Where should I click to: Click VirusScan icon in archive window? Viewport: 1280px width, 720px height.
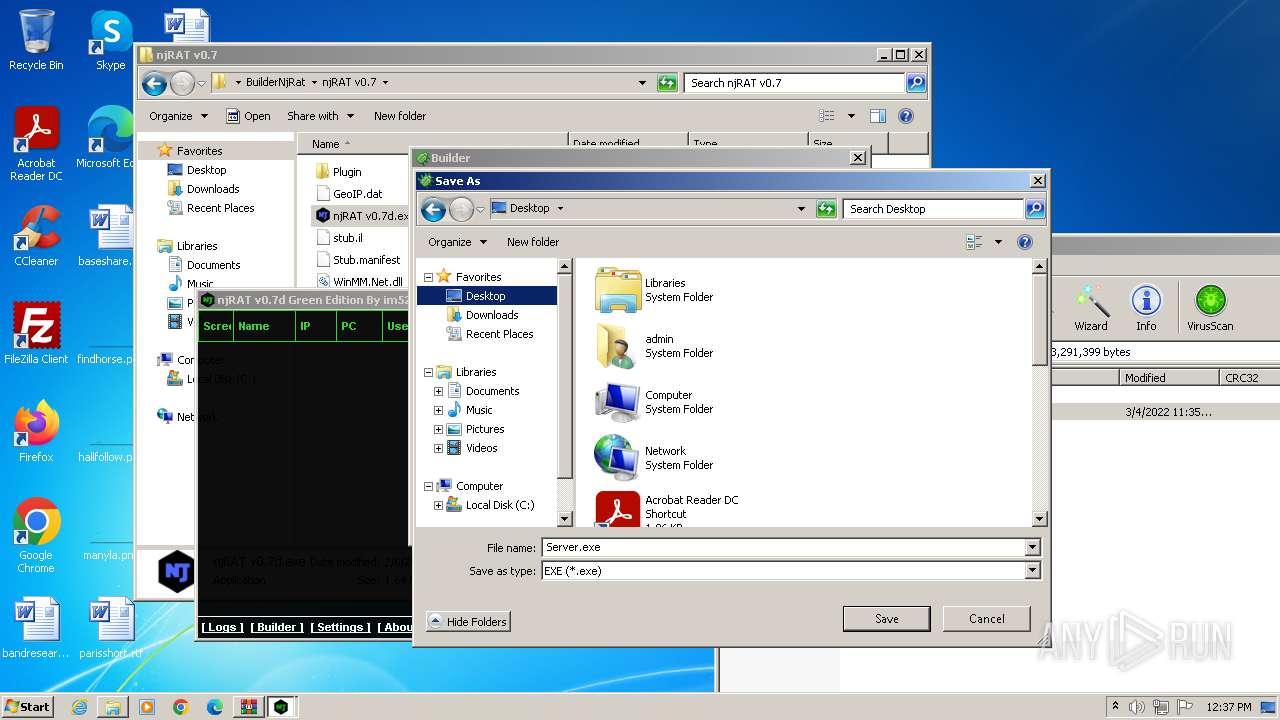(x=1210, y=307)
